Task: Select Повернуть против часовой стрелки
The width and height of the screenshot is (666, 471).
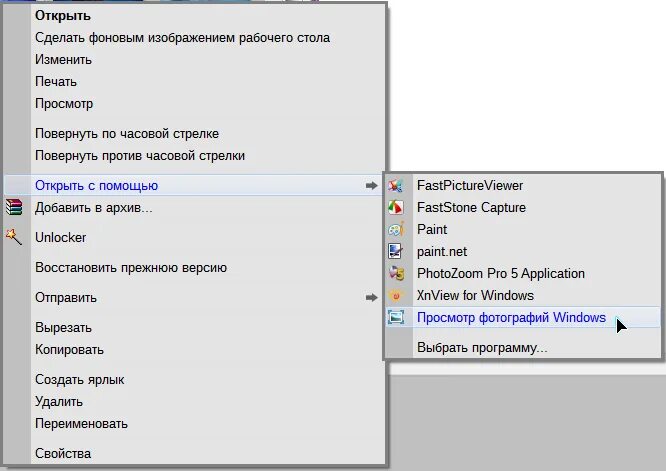Action: point(195,156)
